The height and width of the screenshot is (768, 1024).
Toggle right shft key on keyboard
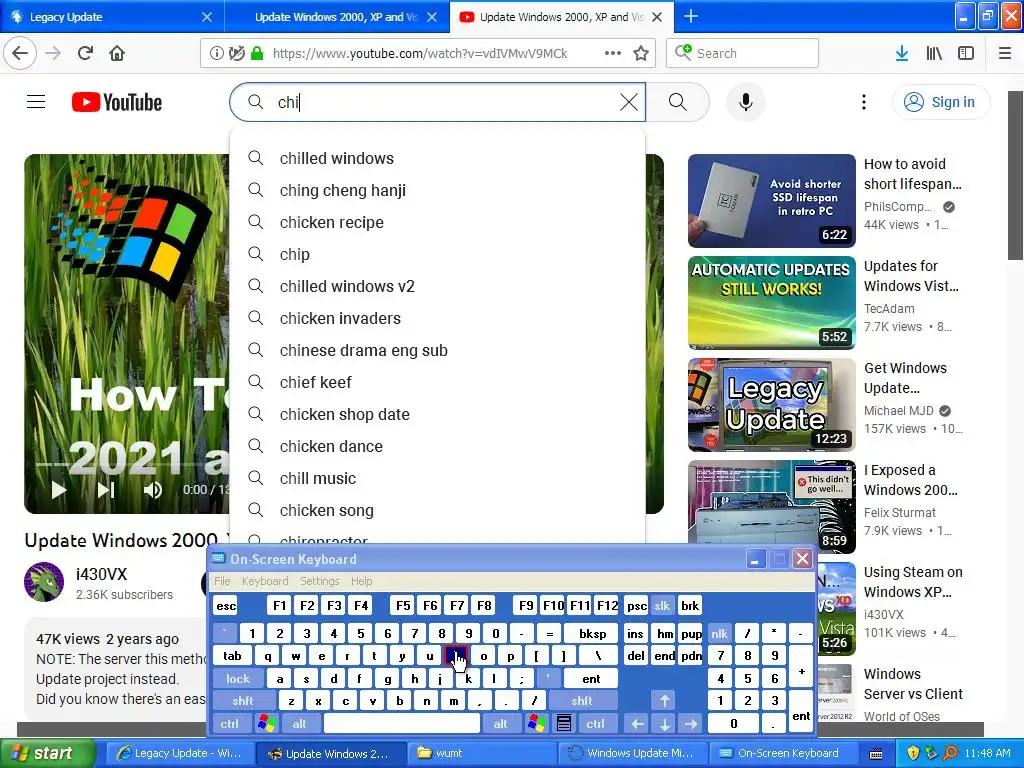pos(581,701)
